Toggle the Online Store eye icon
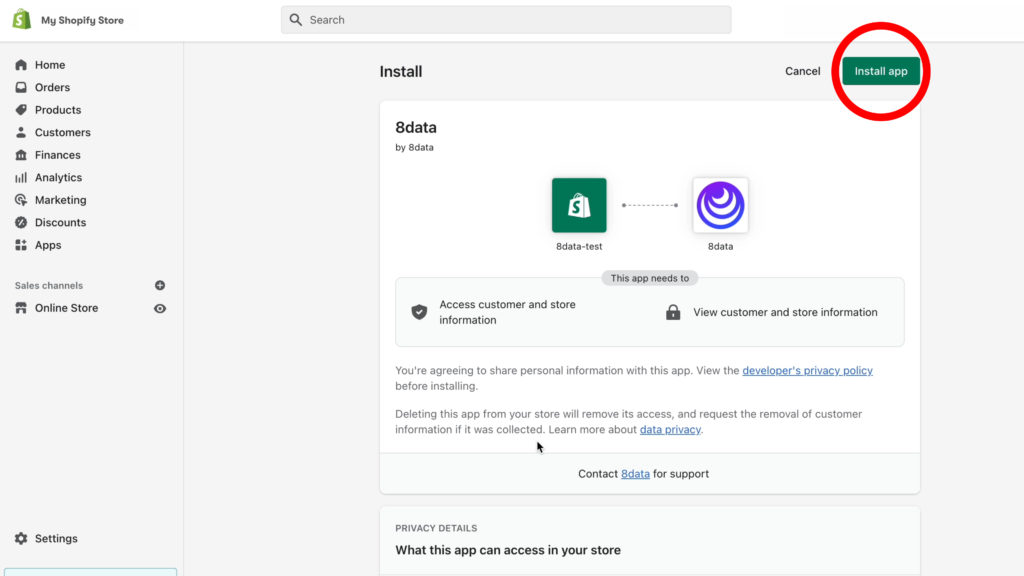 point(160,308)
